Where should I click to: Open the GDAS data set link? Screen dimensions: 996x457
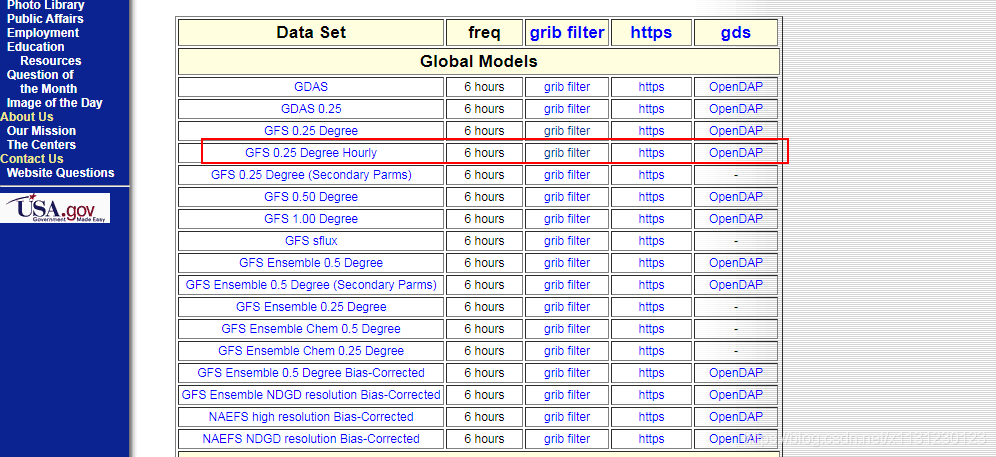coord(311,87)
